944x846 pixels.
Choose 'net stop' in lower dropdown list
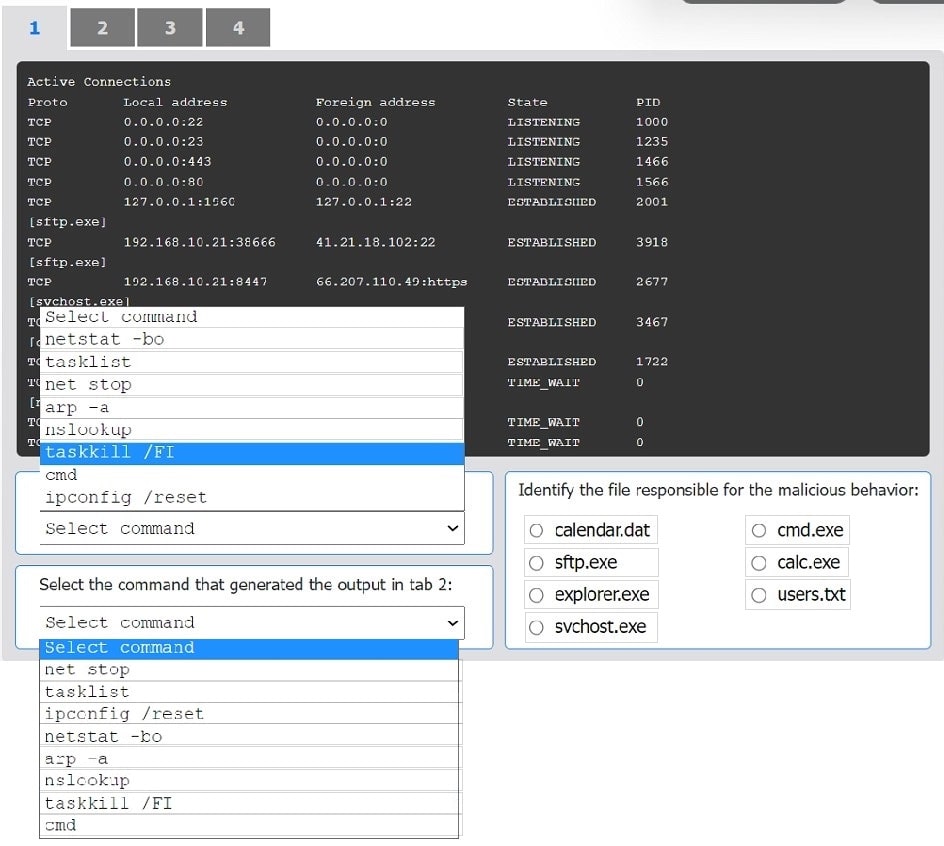click(x=249, y=670)
